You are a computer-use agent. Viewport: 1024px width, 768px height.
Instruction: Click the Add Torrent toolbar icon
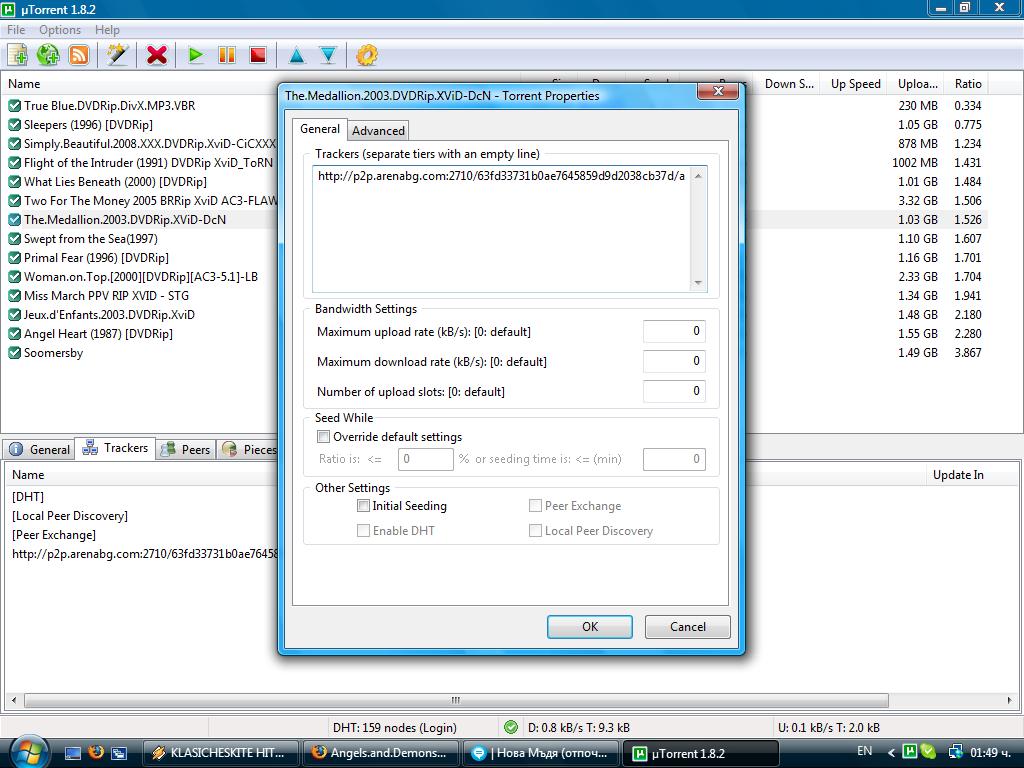(x=18, y=56)
